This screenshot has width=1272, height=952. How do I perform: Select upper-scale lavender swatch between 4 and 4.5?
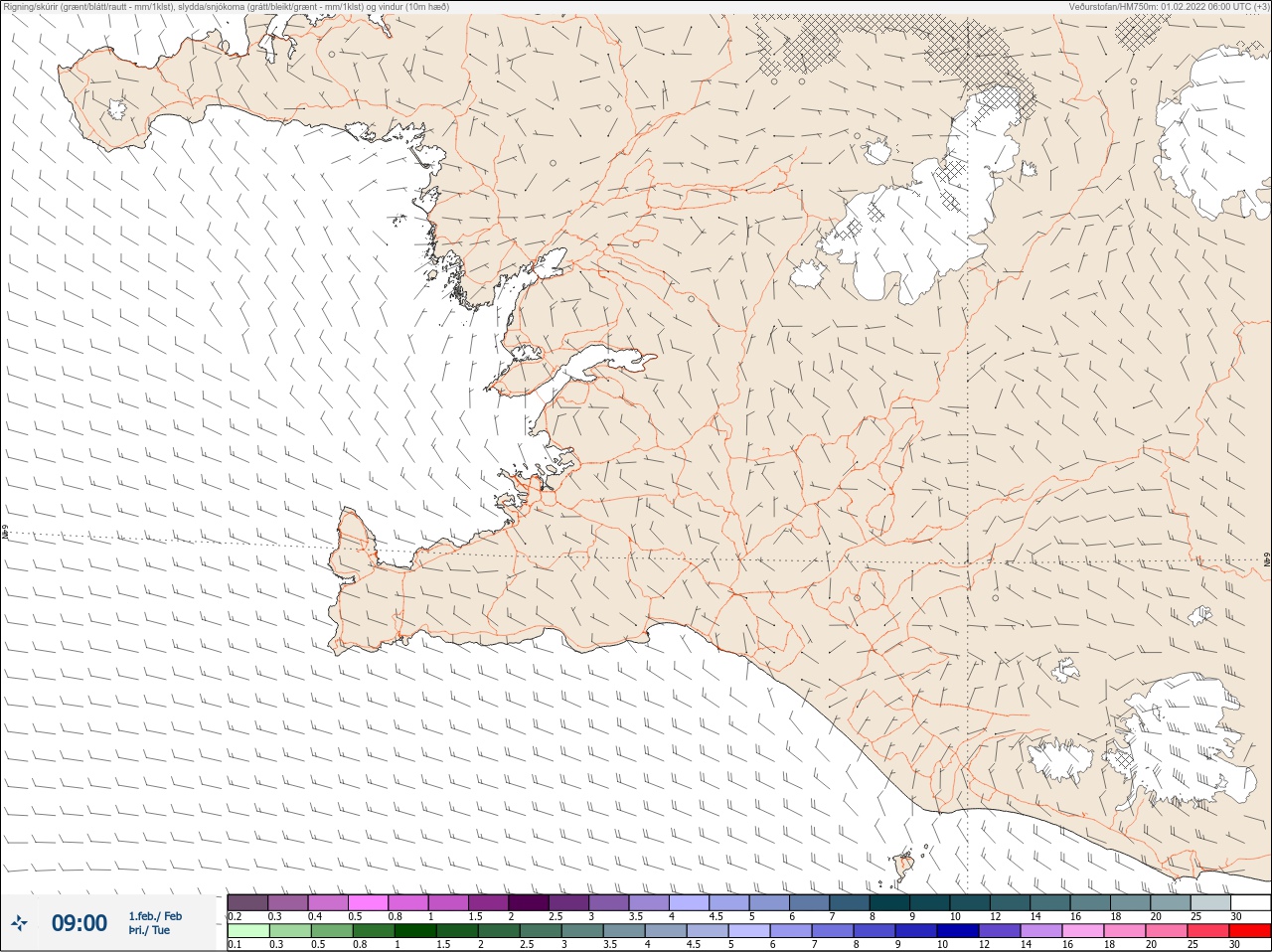point(689,902)
